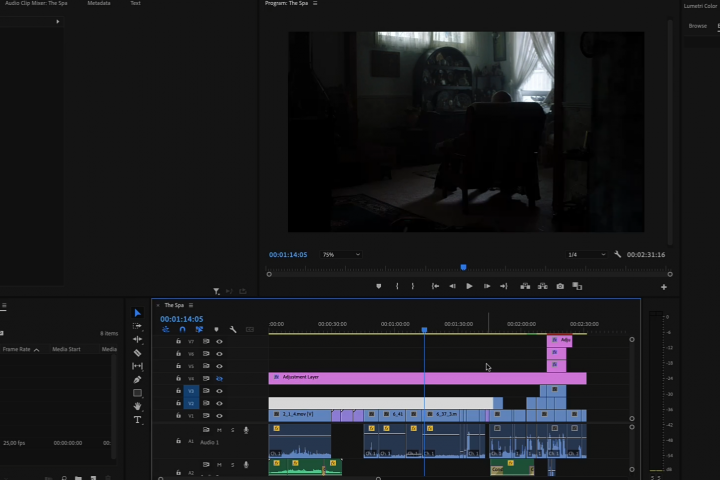Toggle Linked Selection in timeline
720x480 pixels.
click(x=199, y=329)
